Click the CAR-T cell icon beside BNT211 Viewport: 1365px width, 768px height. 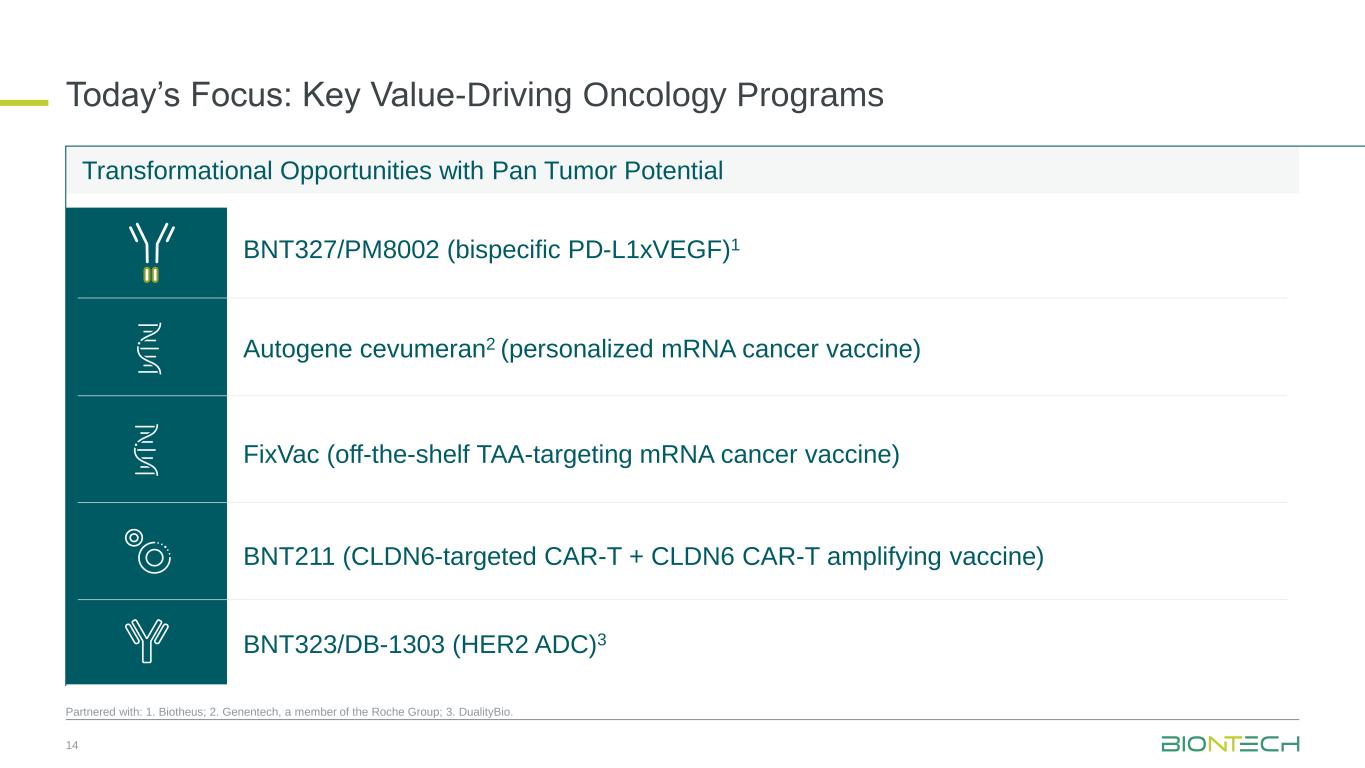[149, 551]
